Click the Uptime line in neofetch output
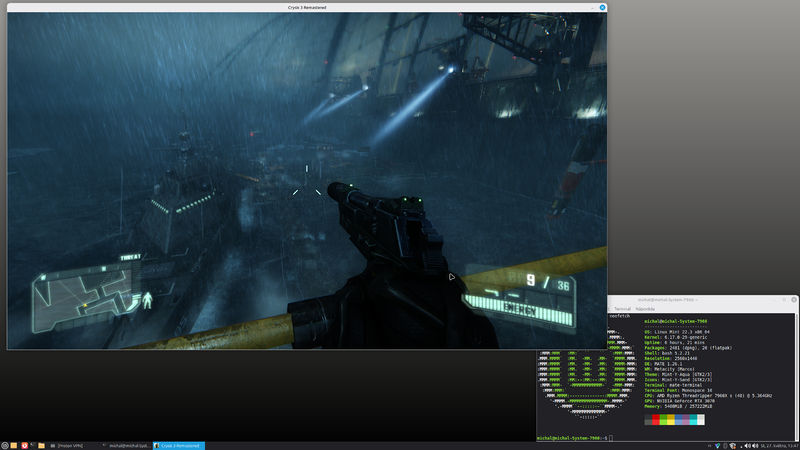The height and width of the screenshot is (450, 800). pos(674,342)
